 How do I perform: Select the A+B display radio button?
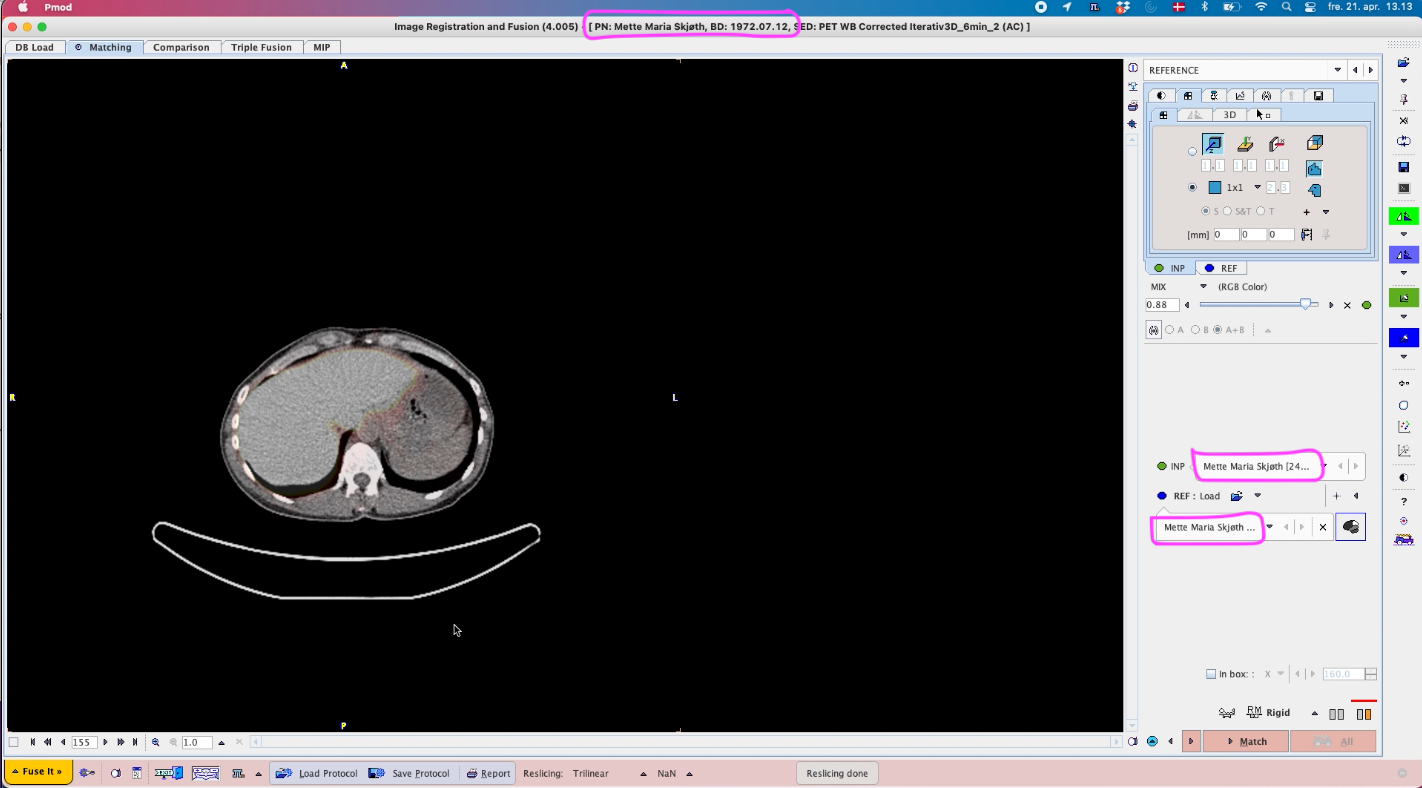(1217, 330)
